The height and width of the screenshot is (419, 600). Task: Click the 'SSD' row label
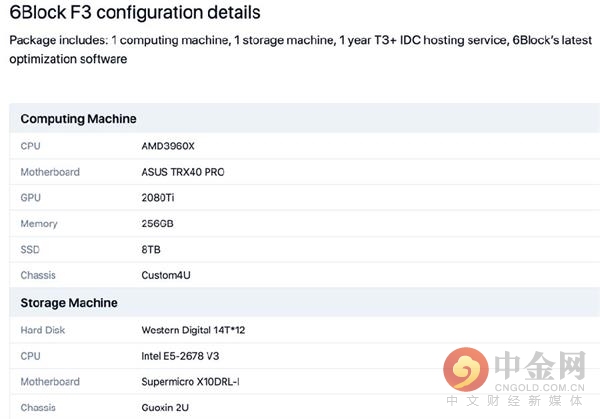(x=30, y=249)
